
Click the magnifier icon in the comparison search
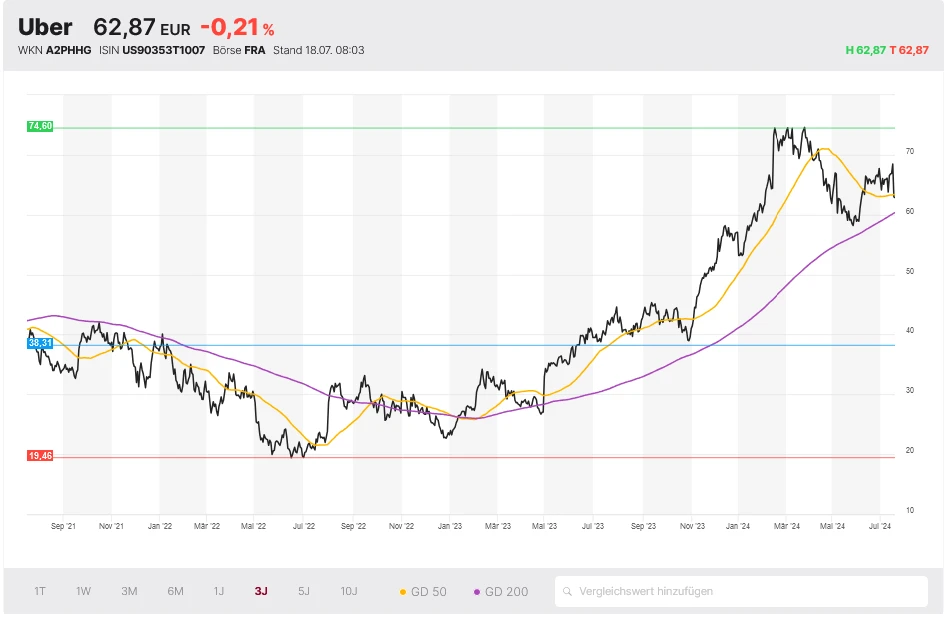(x=567, y=591)
